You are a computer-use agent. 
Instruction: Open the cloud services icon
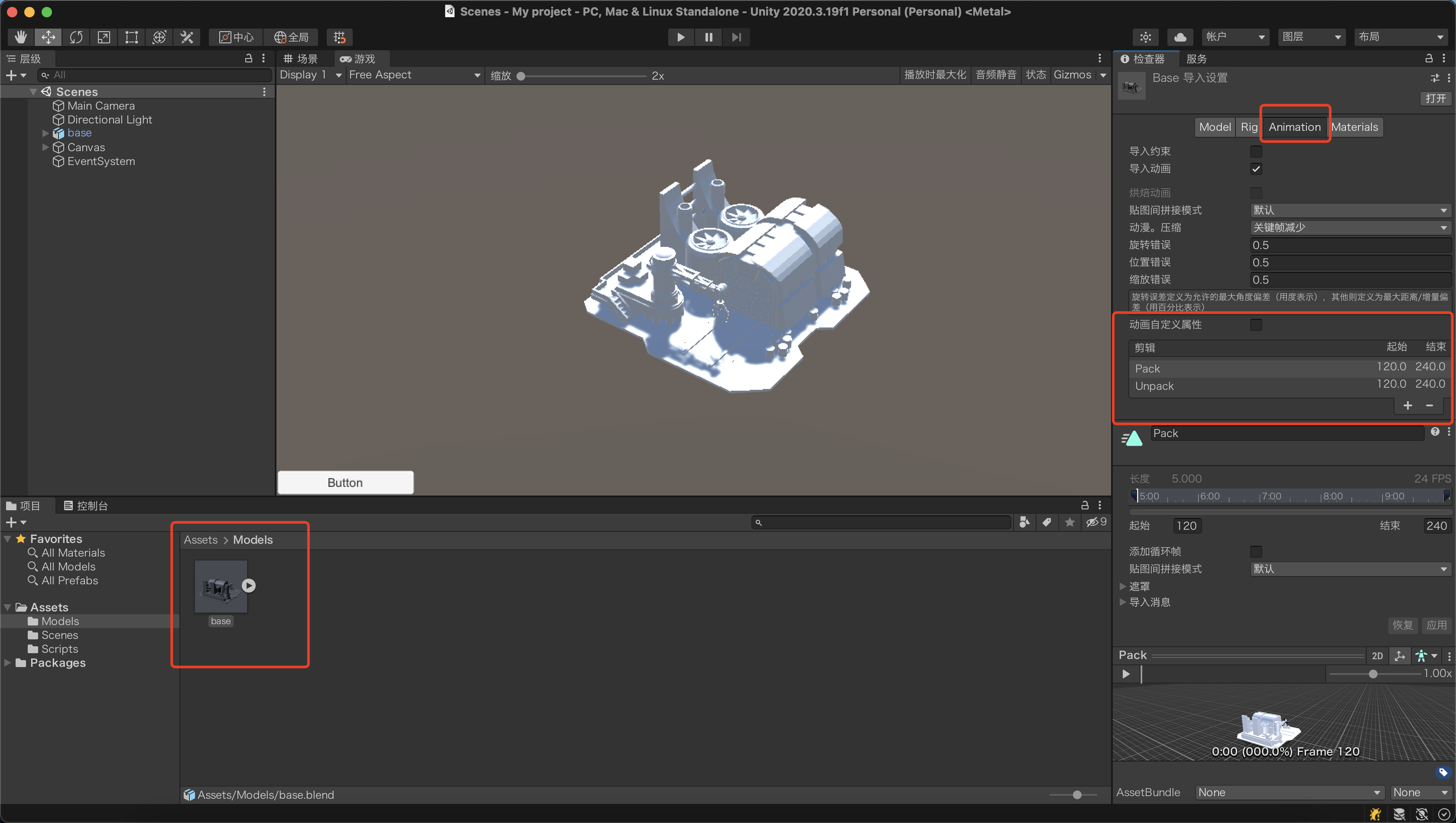pyautogui.click(x=1180, y=37)
